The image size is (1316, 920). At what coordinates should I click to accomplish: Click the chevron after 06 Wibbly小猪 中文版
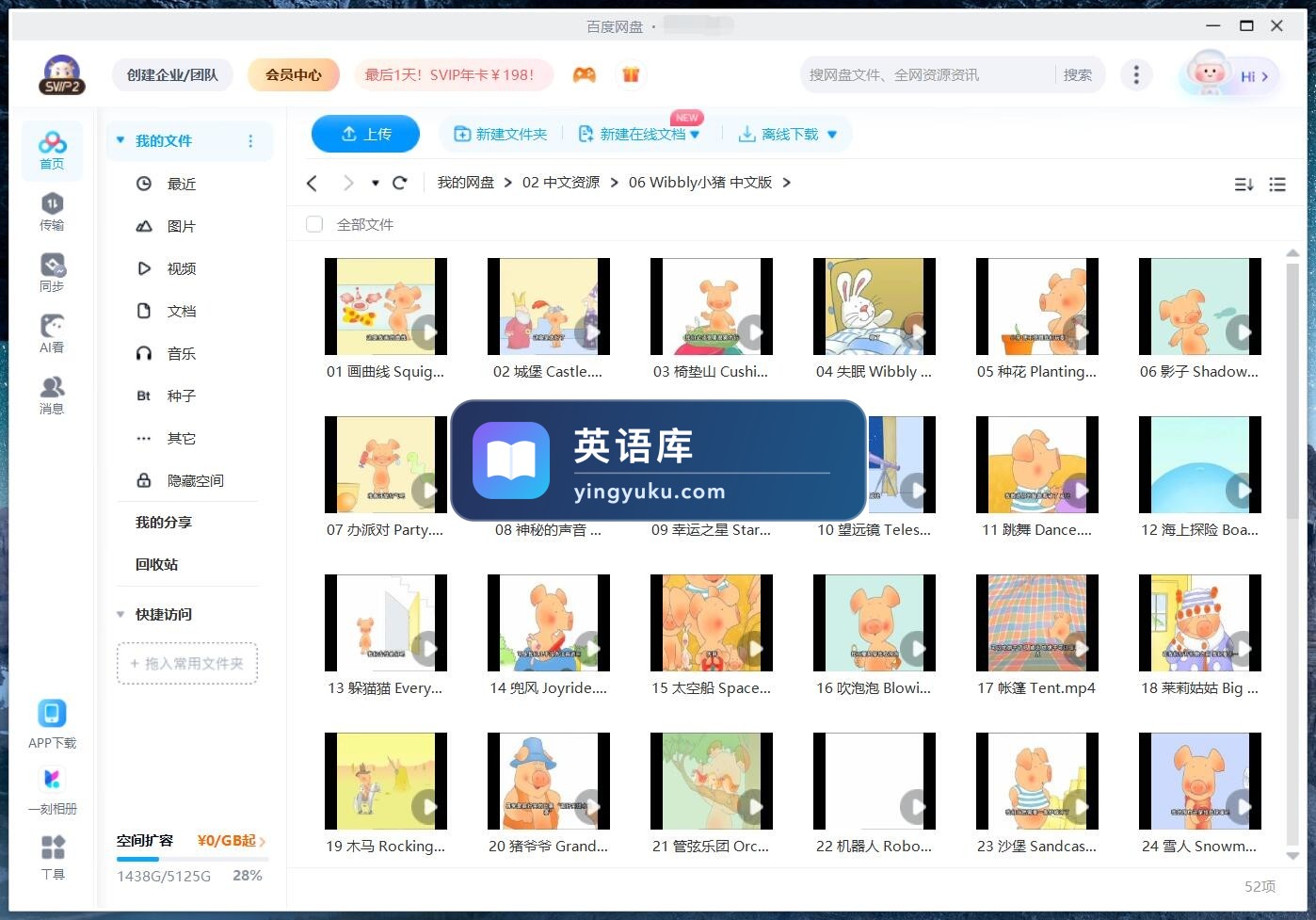[x=787, y=183]
